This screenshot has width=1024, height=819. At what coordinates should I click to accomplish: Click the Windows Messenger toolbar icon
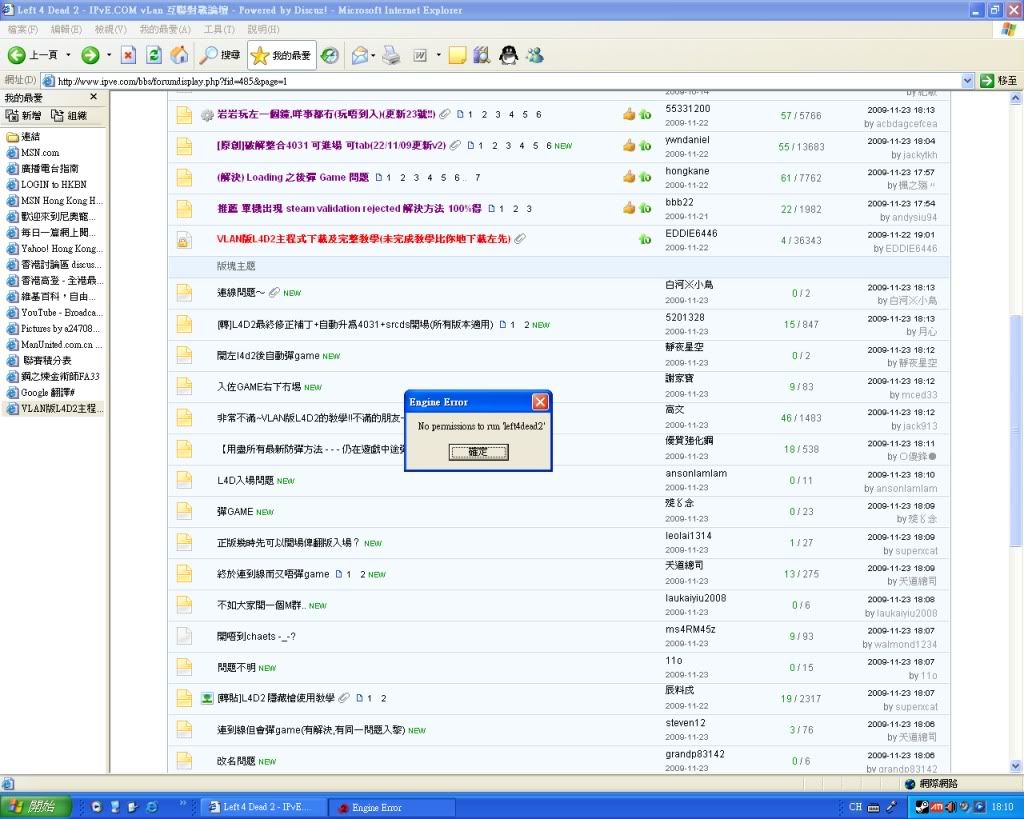535,55
